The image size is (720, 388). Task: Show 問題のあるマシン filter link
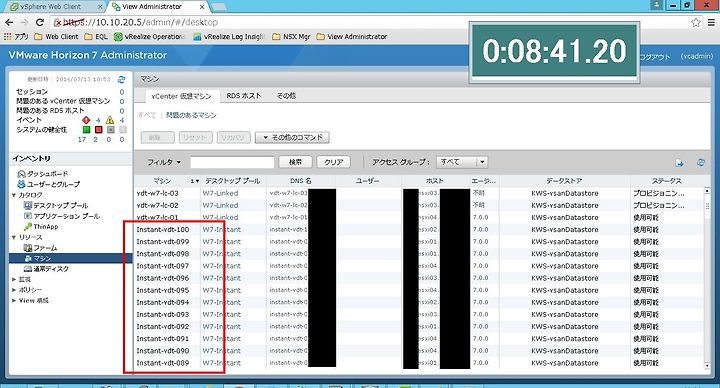click(x=191, y=115)
